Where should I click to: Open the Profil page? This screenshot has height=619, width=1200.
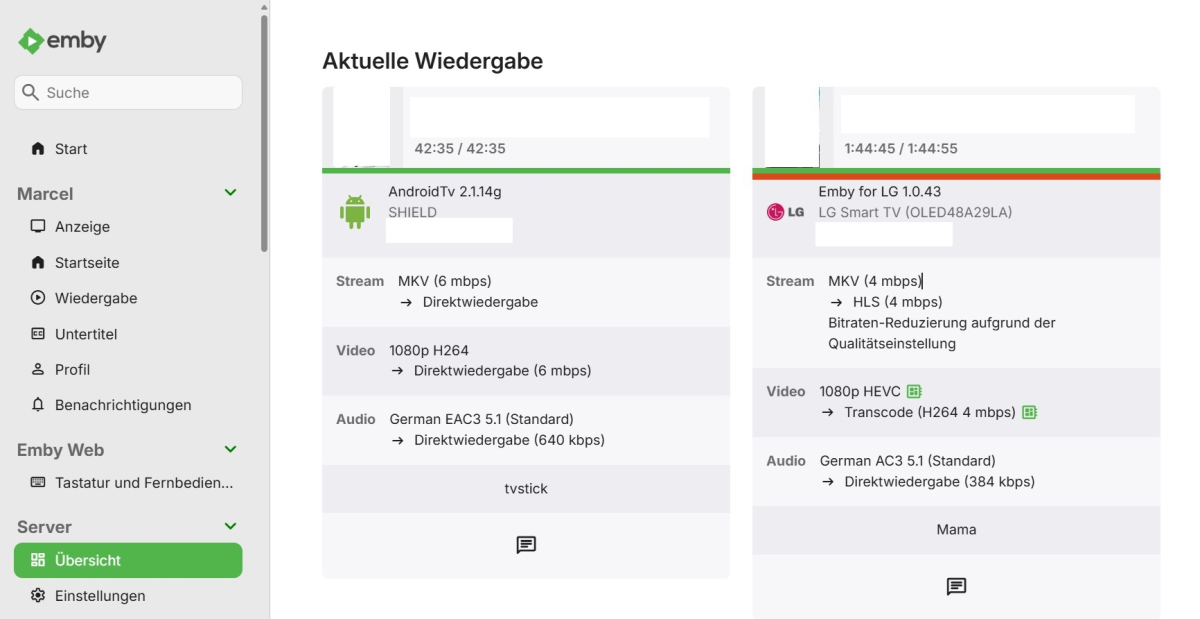tap(72, 370)
